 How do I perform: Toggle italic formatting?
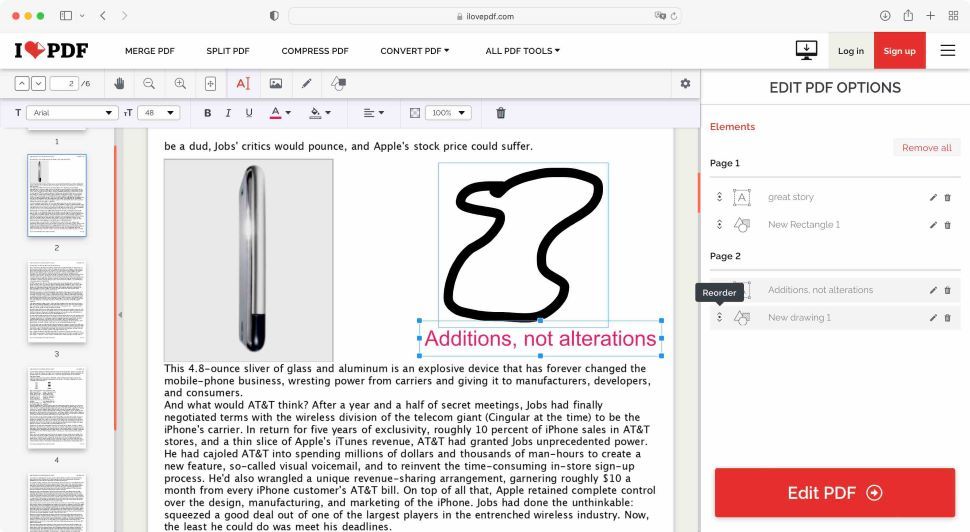pyautogui.click(x=228, y=113)
